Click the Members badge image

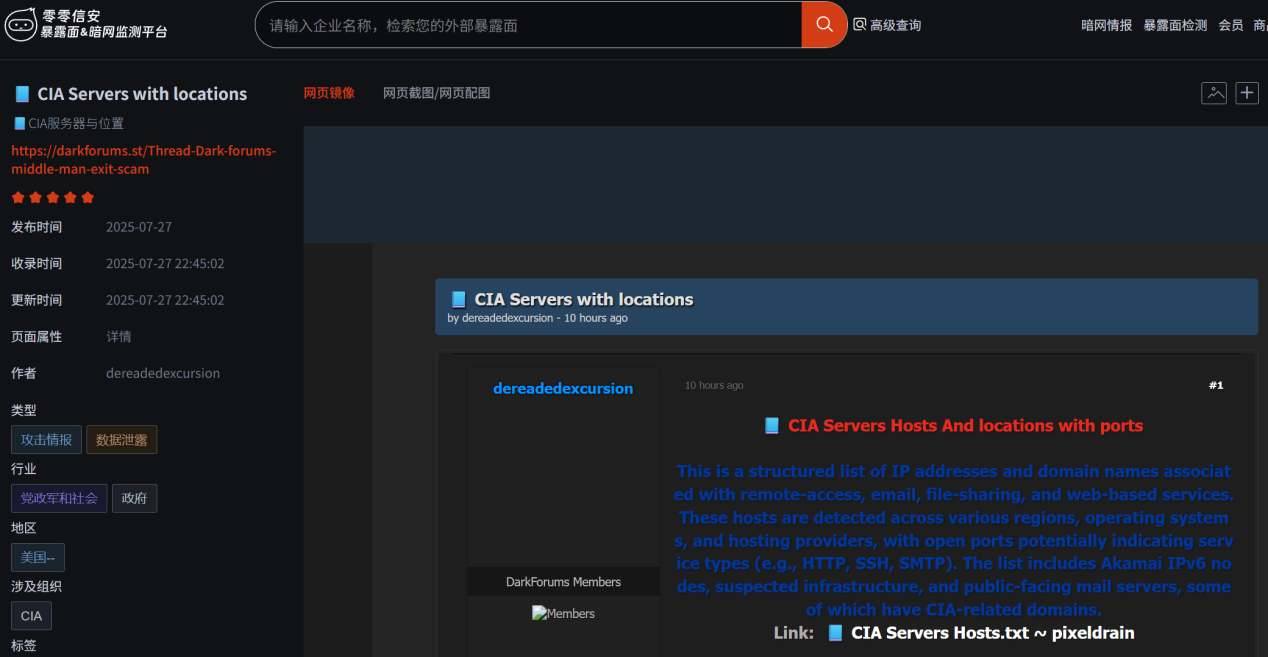[x=563, y=613]
